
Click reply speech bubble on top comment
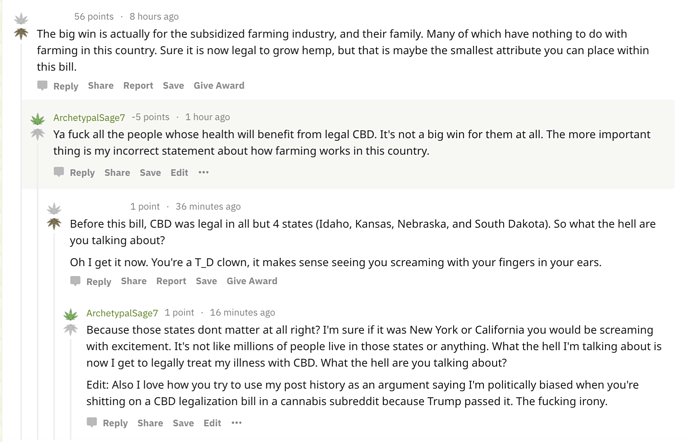[42, 85]
